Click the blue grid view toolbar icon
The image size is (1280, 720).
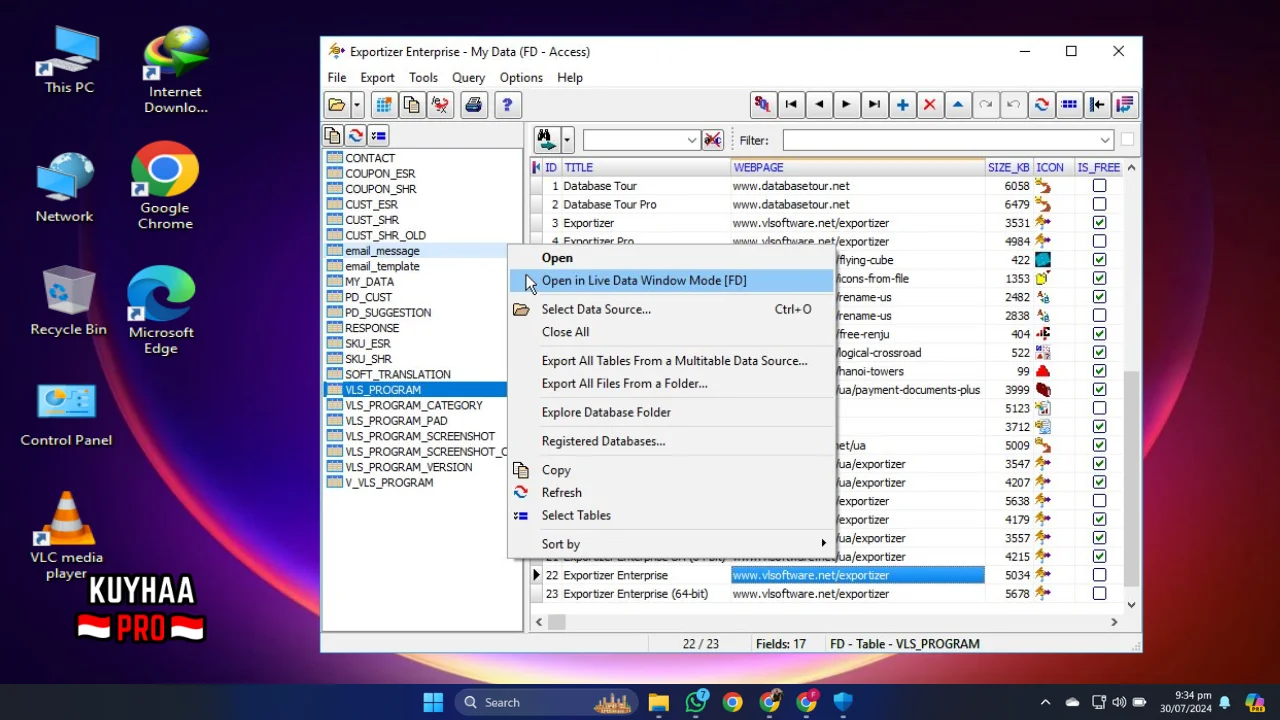(x=1069, y=105)
